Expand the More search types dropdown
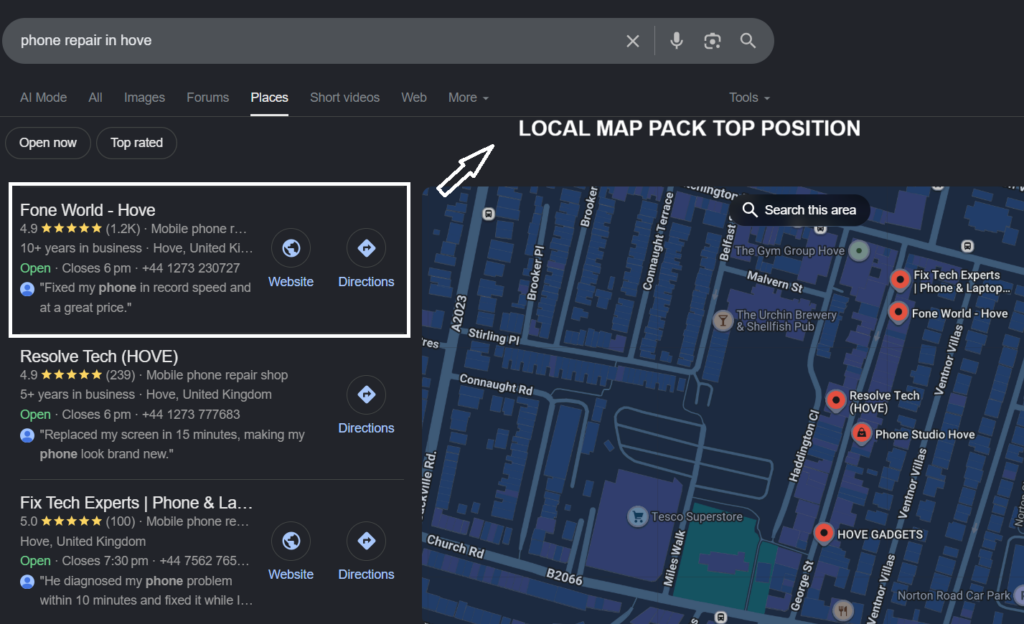The image size is (1024, 624). (x=468, y=97)
